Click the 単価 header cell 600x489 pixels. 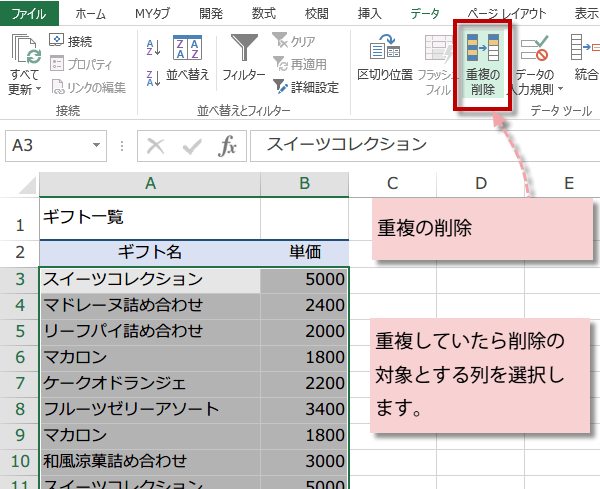[305, 253]
